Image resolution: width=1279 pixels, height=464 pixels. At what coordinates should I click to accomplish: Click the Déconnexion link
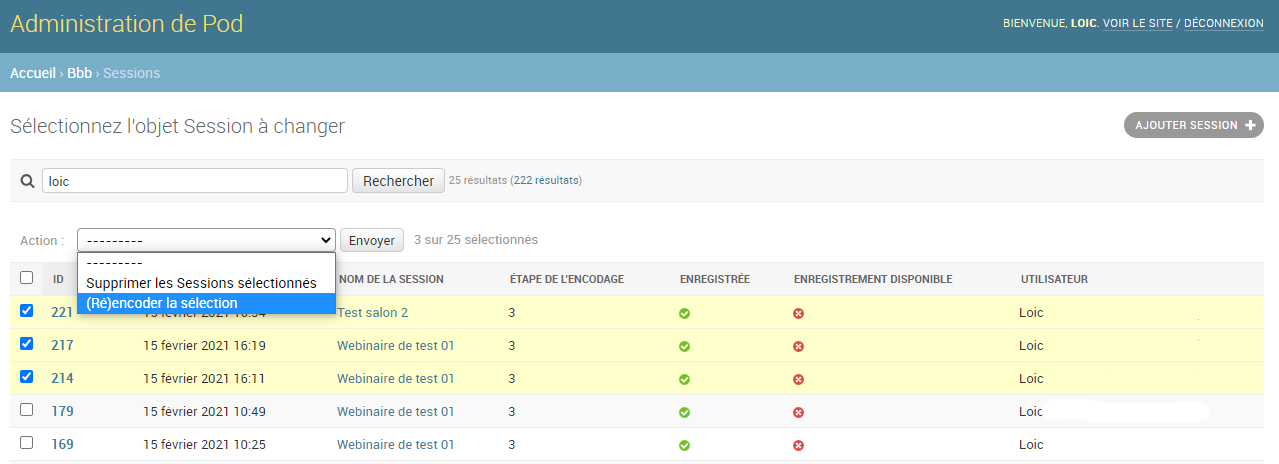1223,23
